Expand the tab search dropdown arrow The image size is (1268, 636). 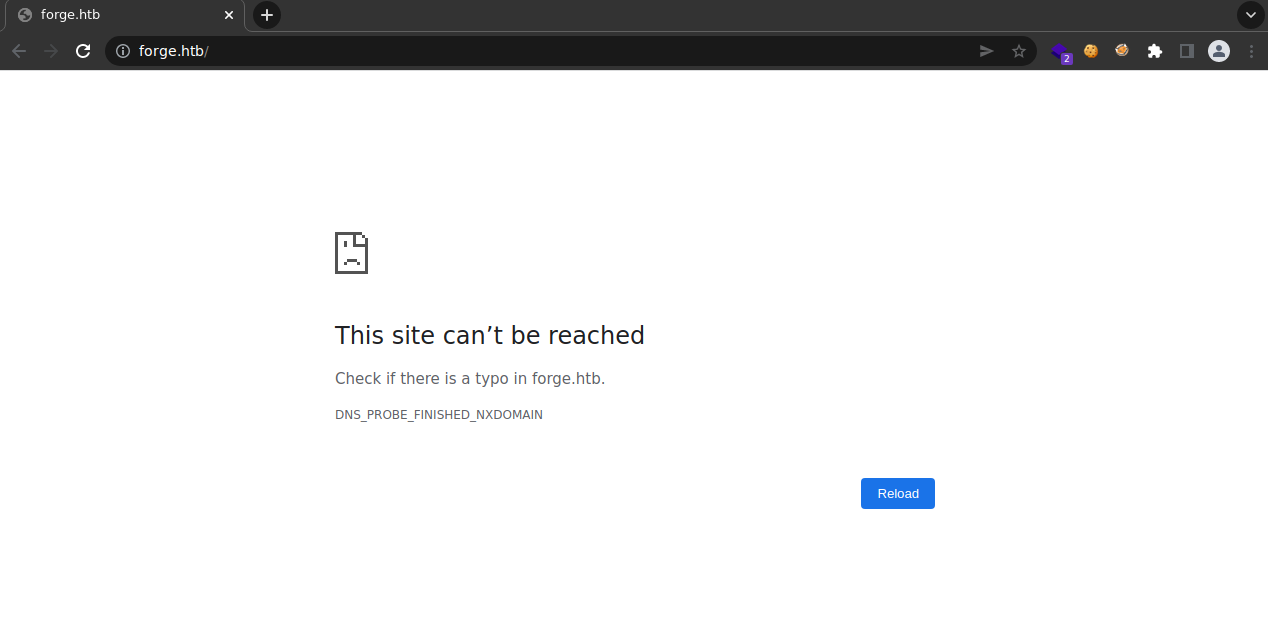(x=1250, y=15)
